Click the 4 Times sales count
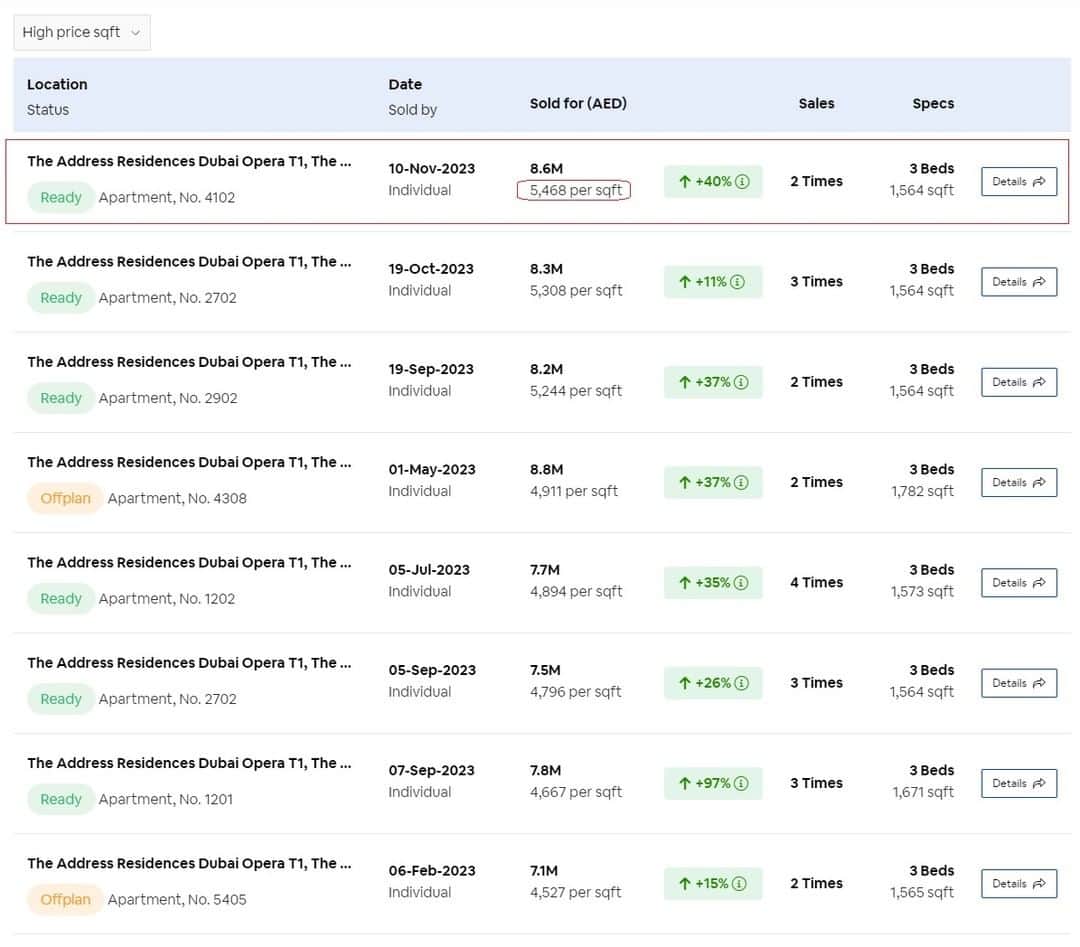This screenshot has height=947, width=1080. (816, 583)
